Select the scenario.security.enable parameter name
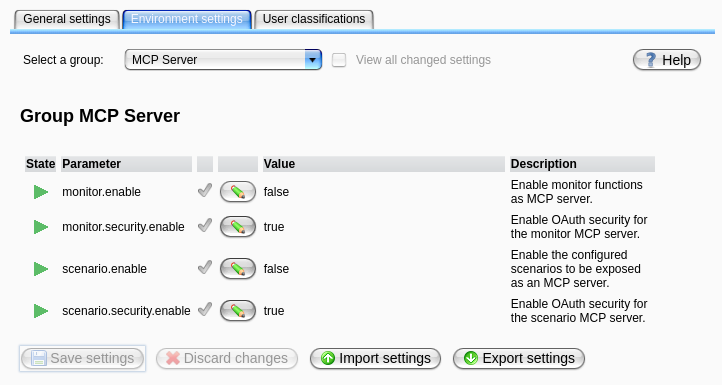 tap(126, 311)
